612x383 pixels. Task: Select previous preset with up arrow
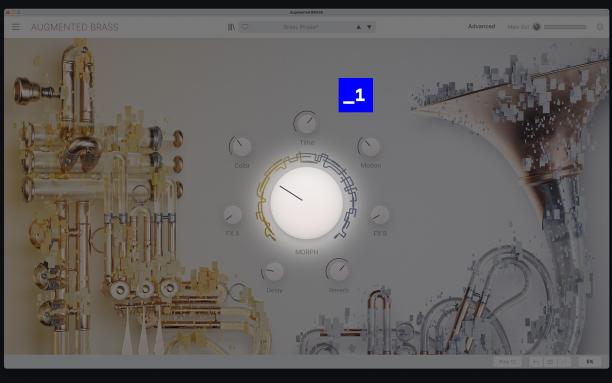coord(358,27)
